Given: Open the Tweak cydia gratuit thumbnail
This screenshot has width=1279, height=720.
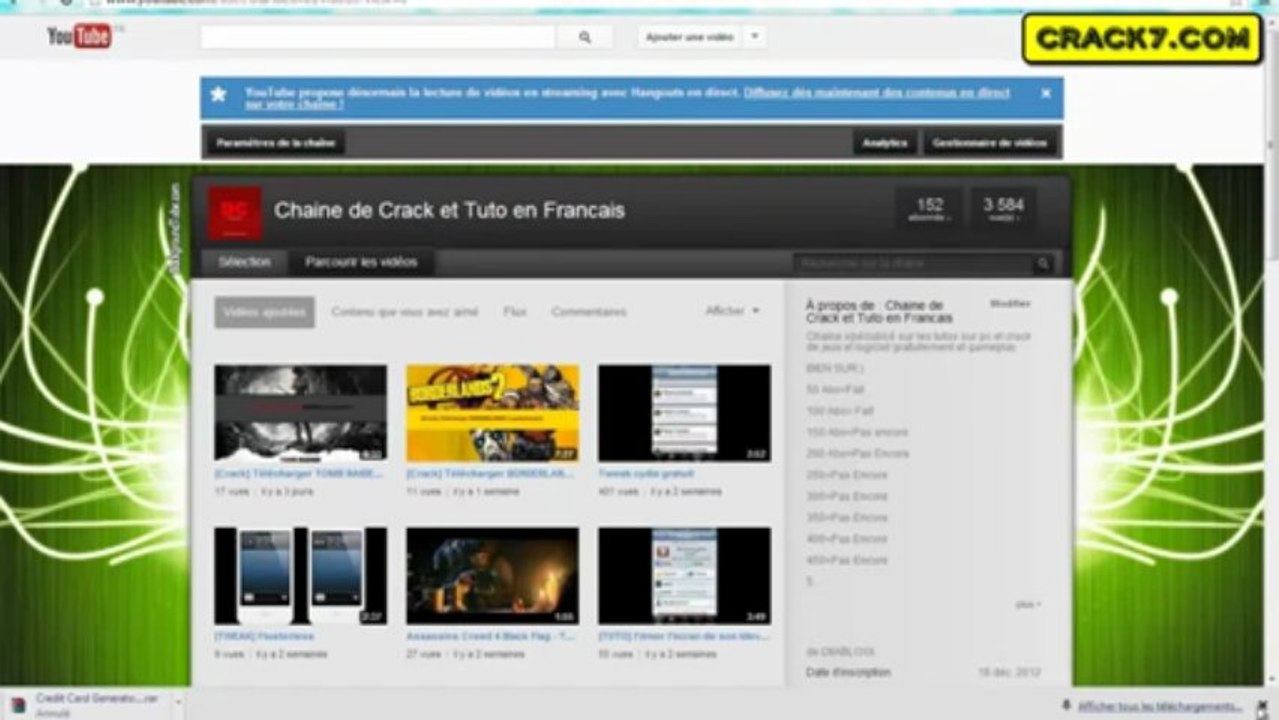Looking at the screenshot, I should click(684, 413).
